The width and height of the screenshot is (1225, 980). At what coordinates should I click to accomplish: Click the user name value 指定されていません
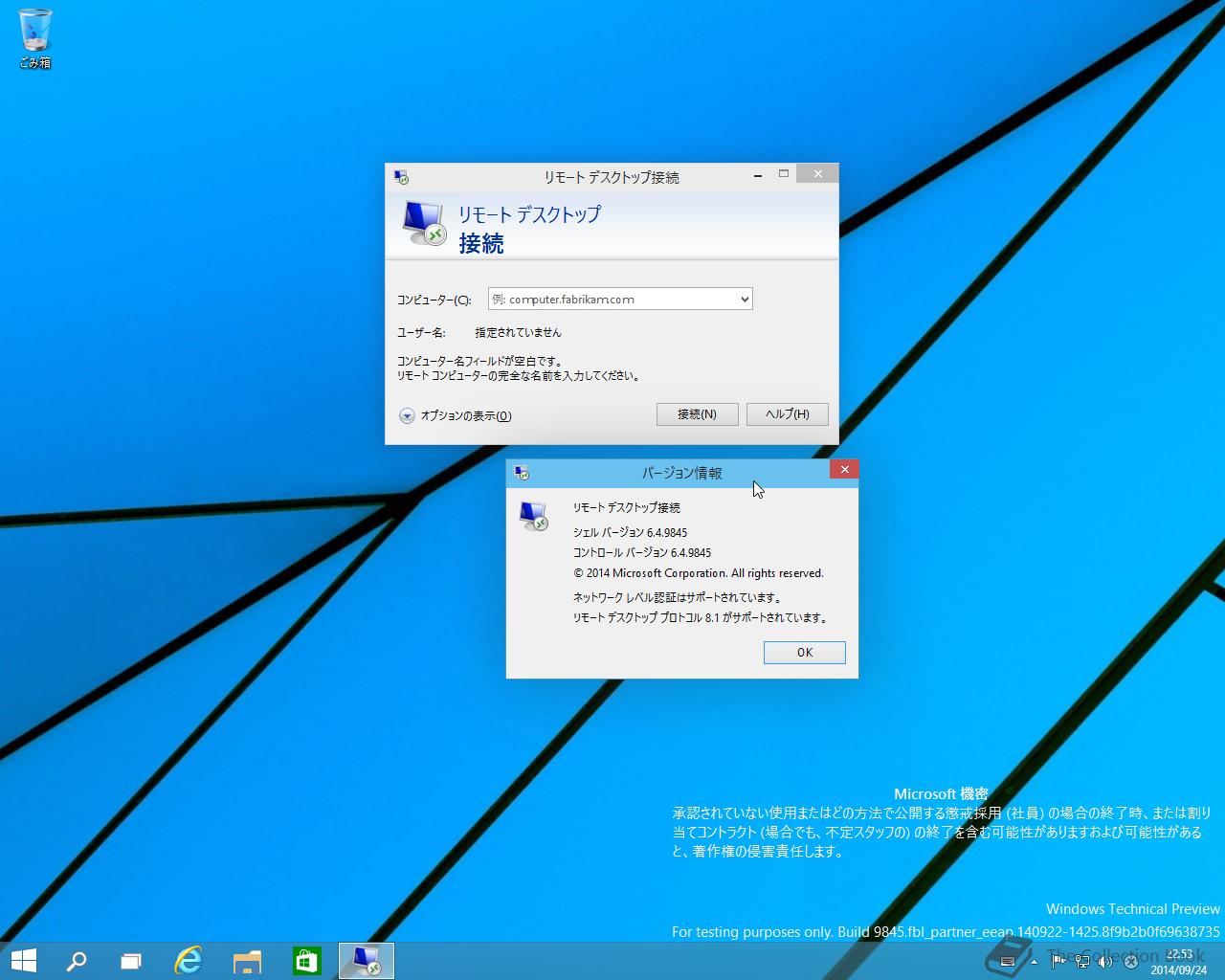pyautogui.click(x=518, y=332)
